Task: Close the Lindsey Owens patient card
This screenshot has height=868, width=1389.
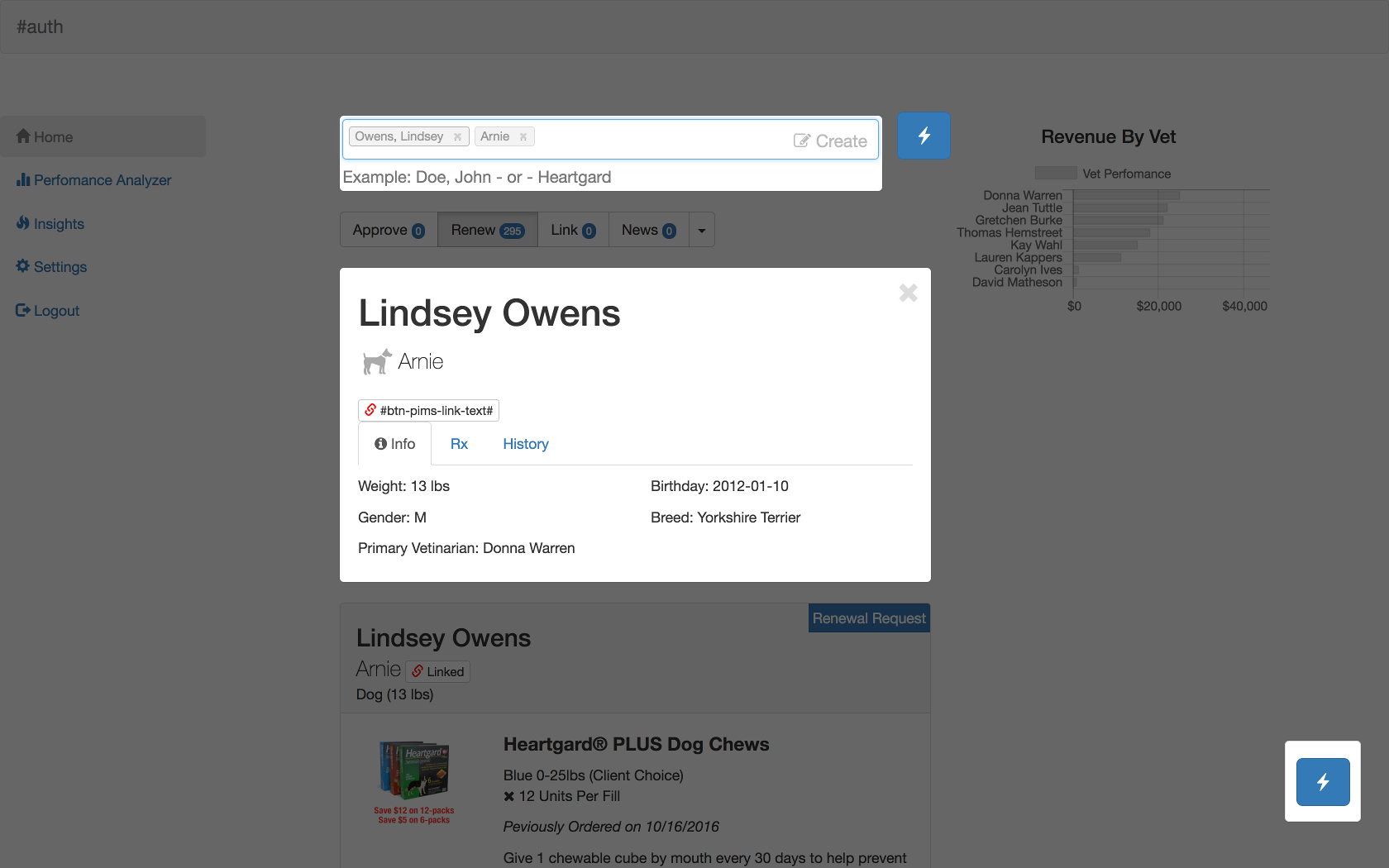Action: pyautogui.click(x=908, y=293)
